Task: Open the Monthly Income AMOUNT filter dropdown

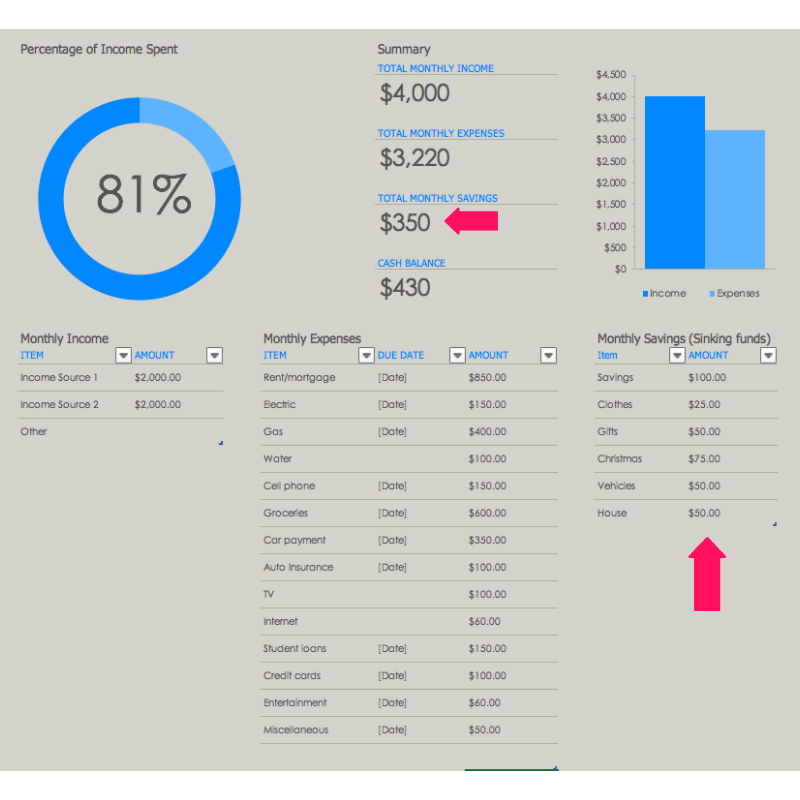Action: click(x=214, y=355)
